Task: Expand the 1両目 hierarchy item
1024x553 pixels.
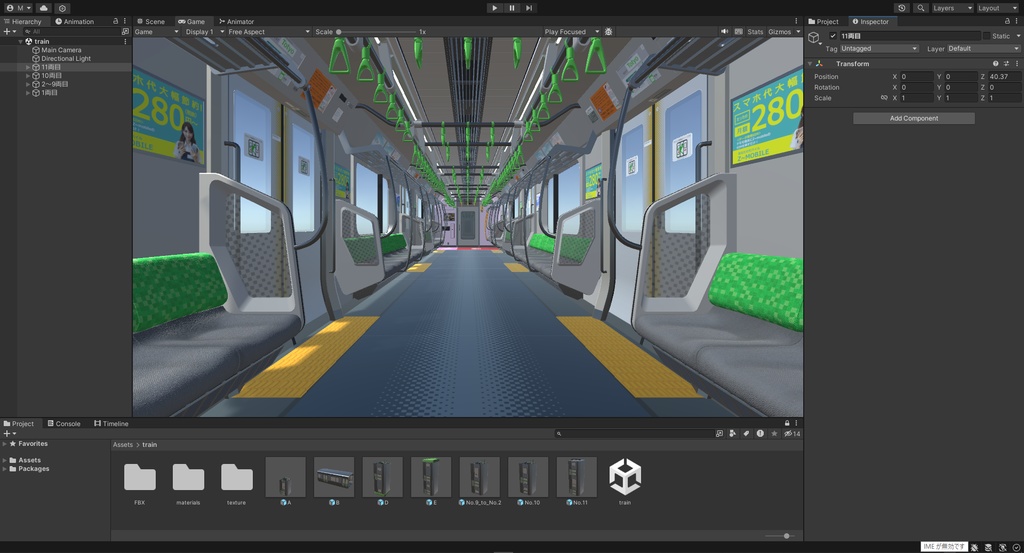Action: [x=28, y=93]
